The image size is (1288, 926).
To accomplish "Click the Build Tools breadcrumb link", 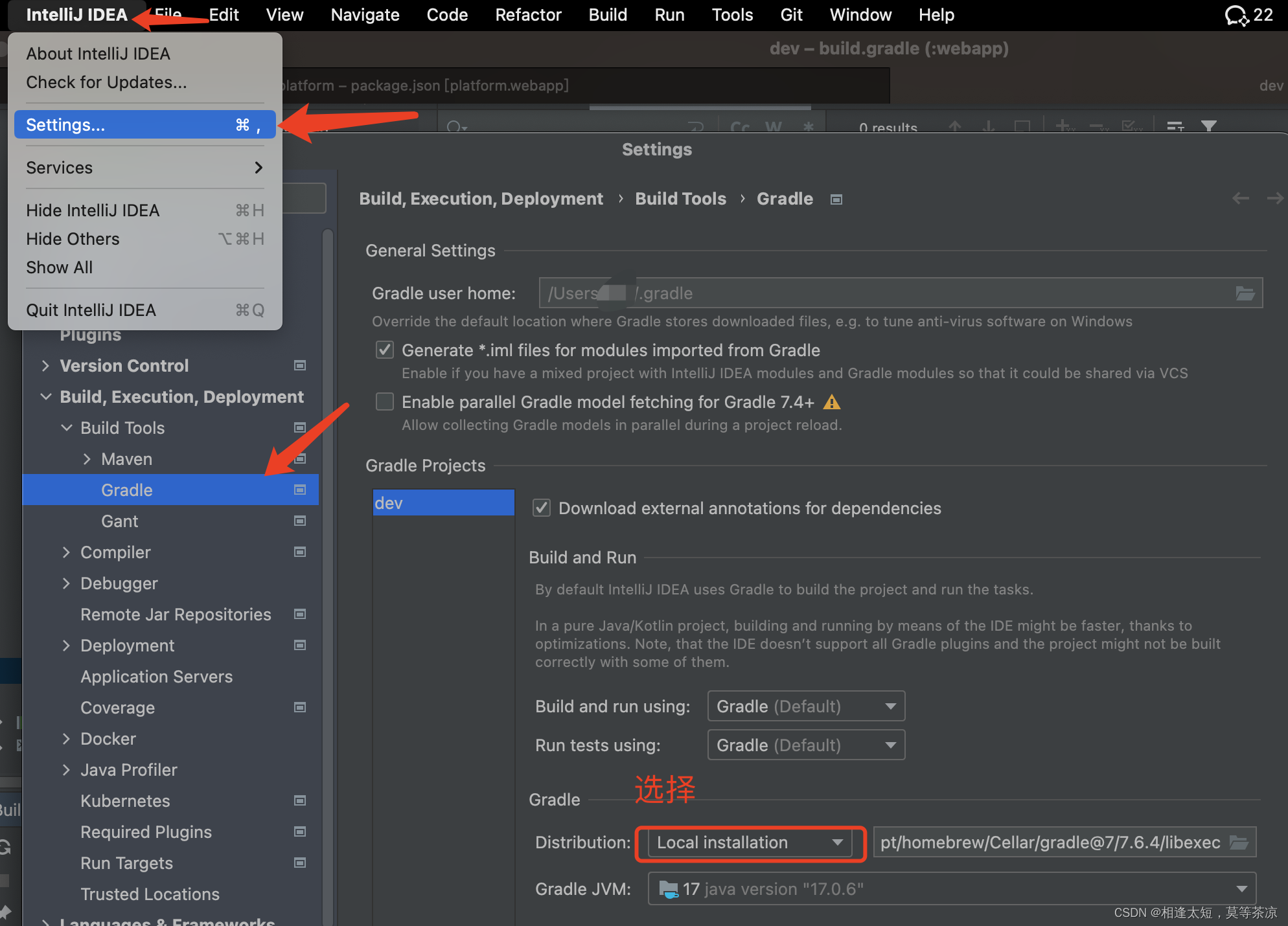I will point(680,199).
